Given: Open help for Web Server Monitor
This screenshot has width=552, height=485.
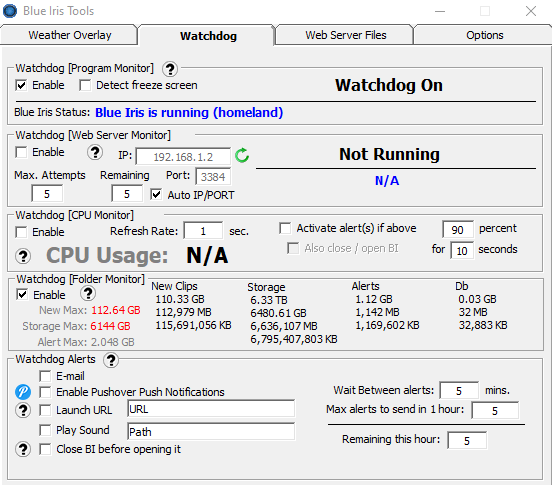Looking at the screenshot, I should [95, 152].
